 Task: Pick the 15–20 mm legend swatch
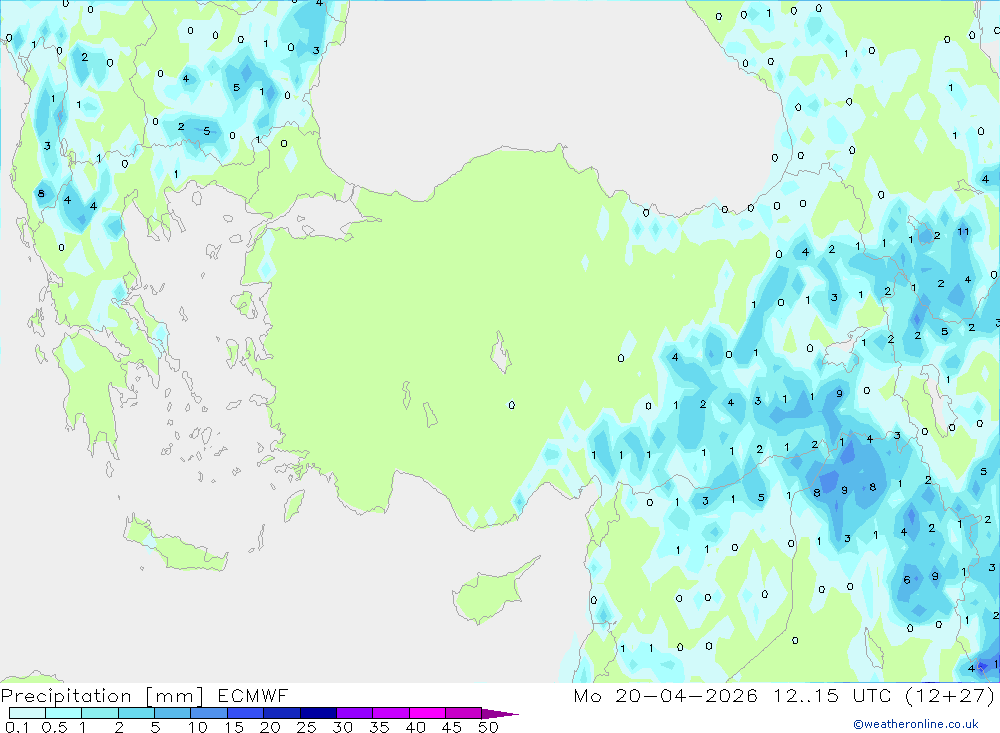click(x=245, y=713)
